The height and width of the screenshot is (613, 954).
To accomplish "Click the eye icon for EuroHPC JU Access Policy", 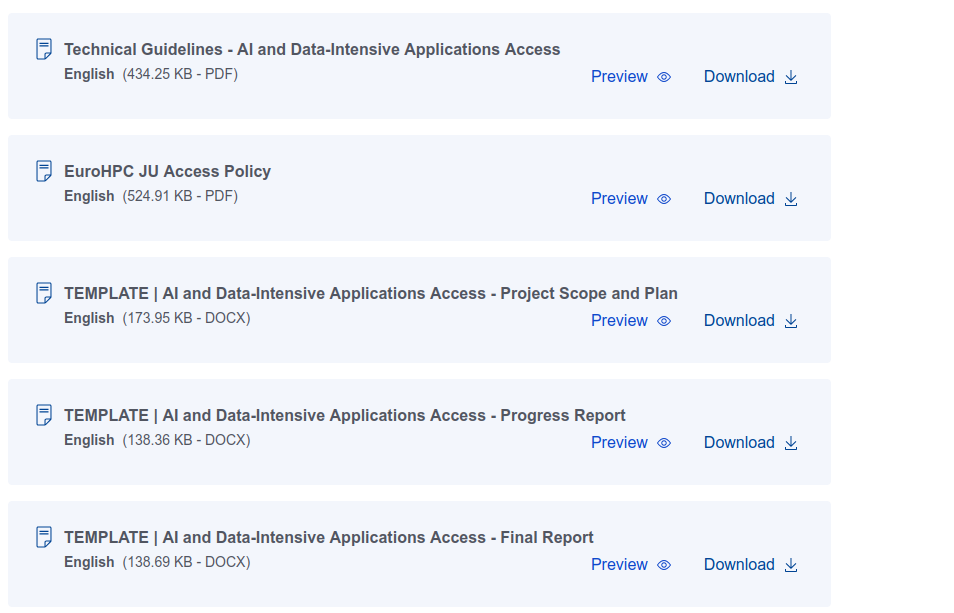I will (x=664, y=199).
